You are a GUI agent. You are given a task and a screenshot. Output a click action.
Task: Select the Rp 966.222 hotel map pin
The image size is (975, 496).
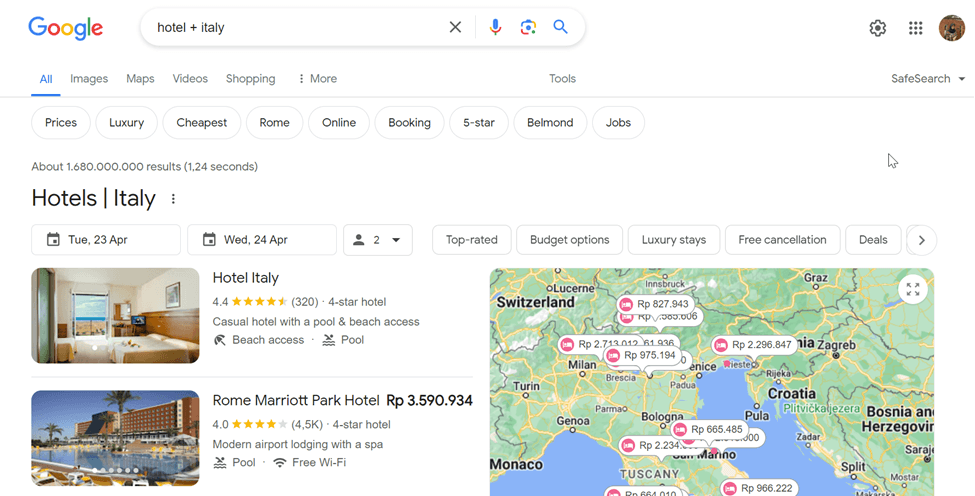(759, 488)
